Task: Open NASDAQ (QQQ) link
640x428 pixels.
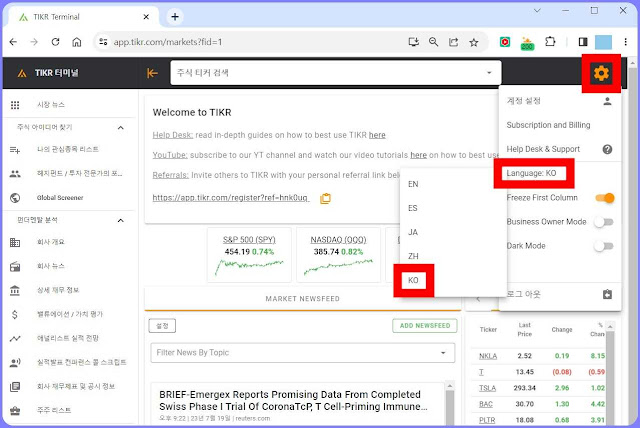Action: (x=338, y=240)
